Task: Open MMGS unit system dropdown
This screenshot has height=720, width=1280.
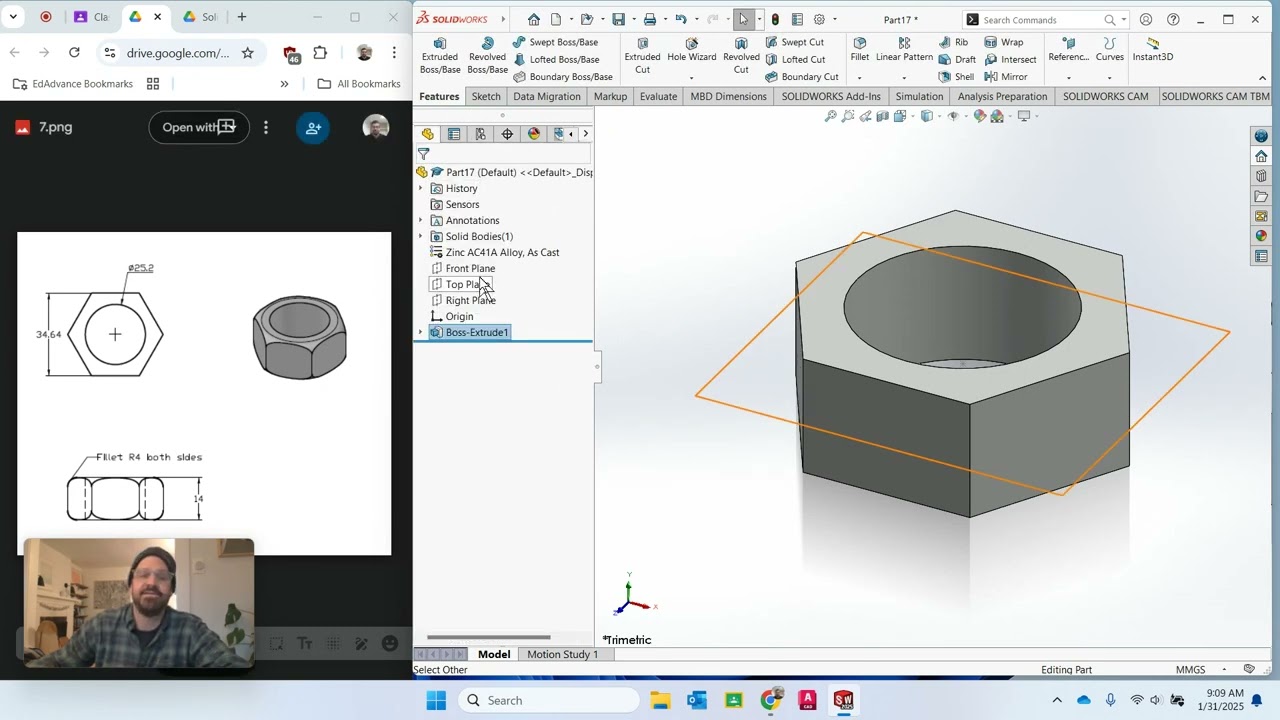Action: coord(1226,670)
